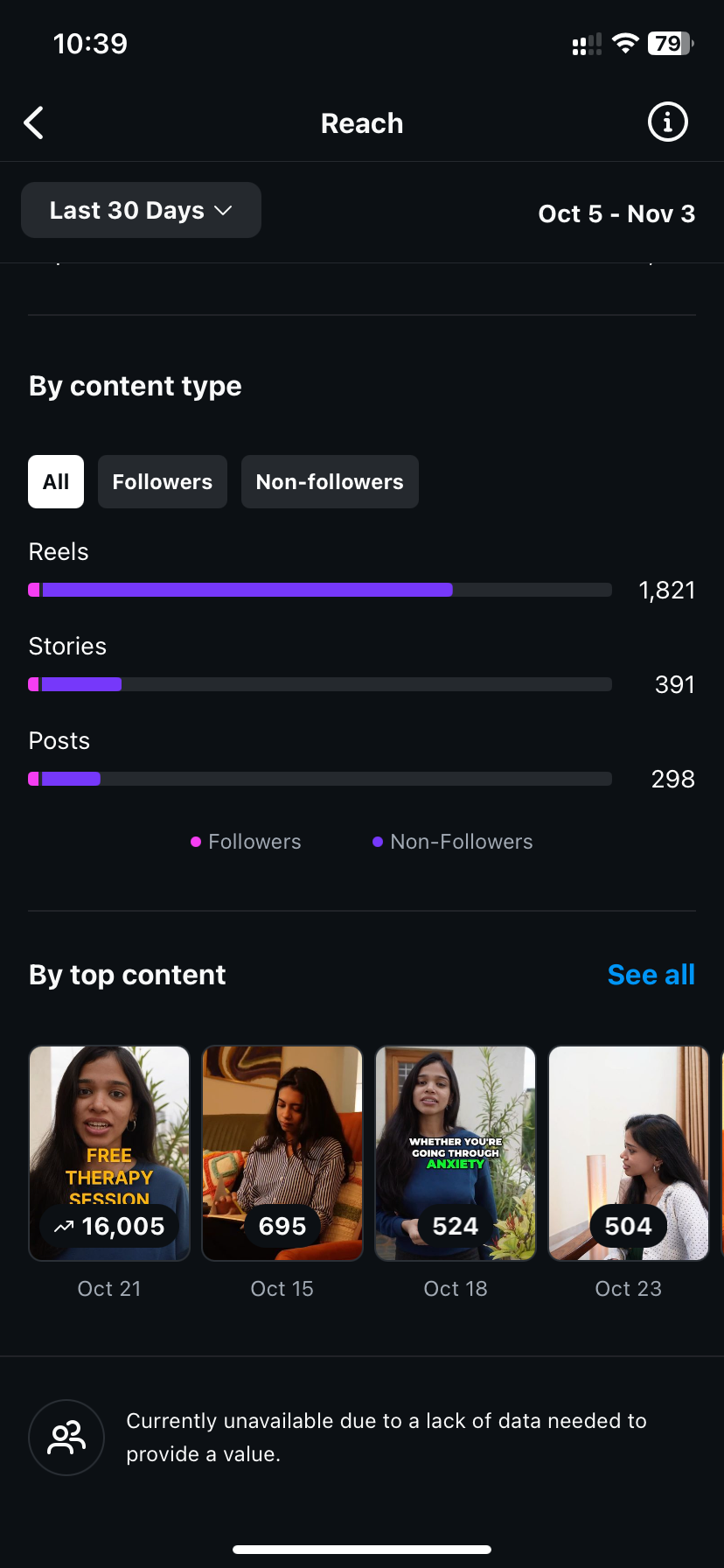This screenshot has height=1568, width=724.
Task: Tap the Oct 5 - Nov 3 date range
Action: (616, 214)
